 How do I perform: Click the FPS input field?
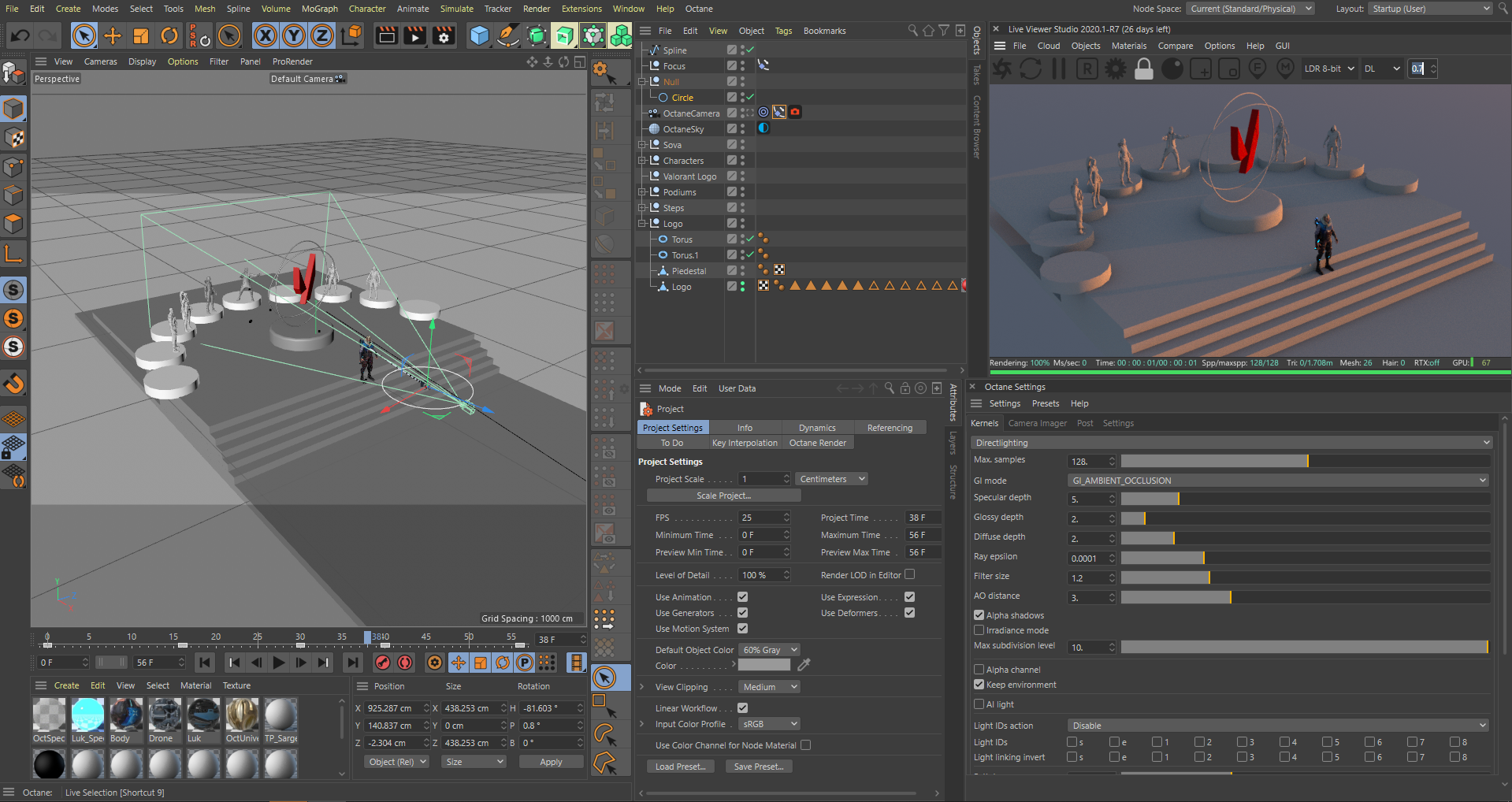click(764, 518)
